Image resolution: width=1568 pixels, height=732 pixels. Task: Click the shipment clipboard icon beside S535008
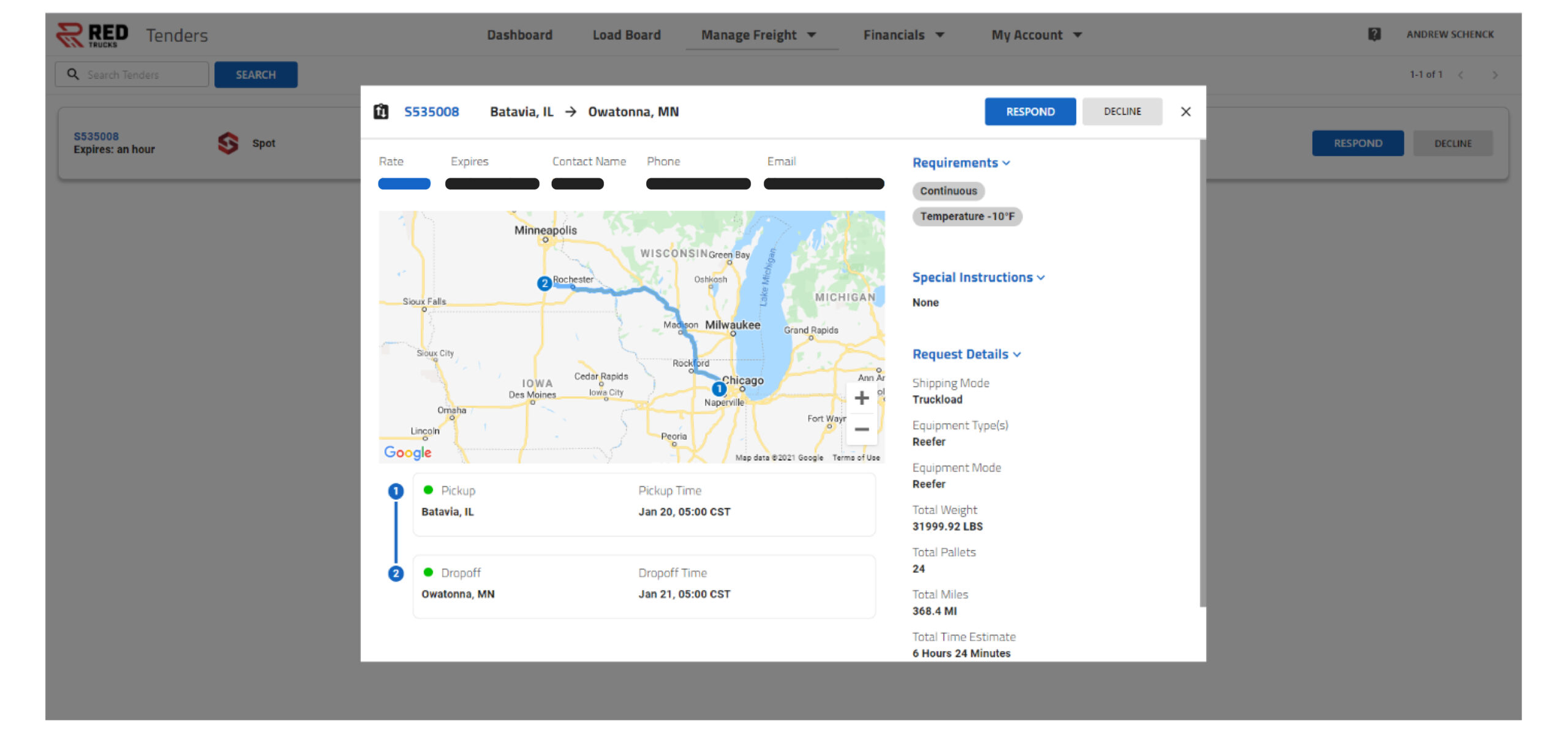pos(381,111)
